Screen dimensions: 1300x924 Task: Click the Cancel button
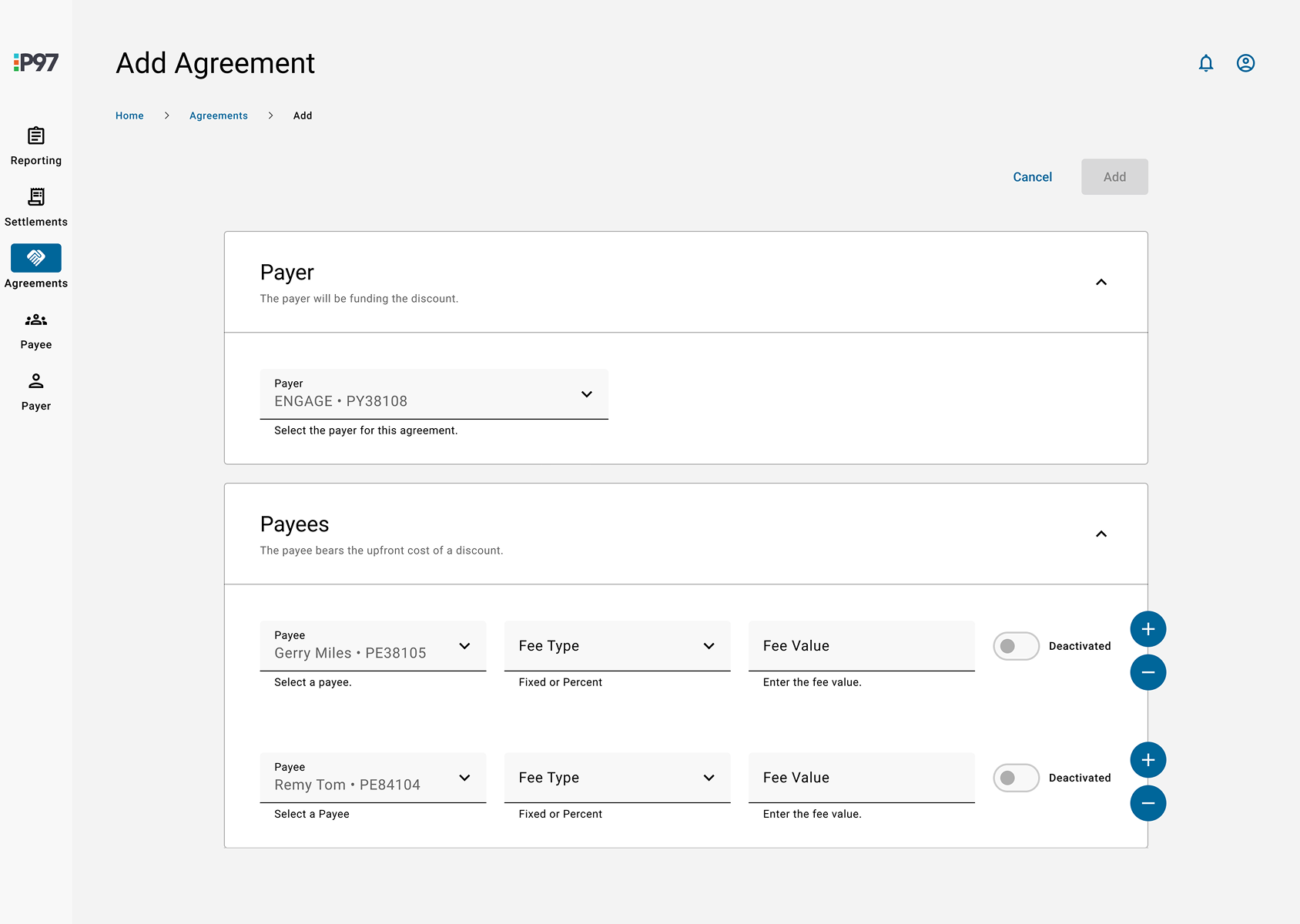coord(1032,177)
